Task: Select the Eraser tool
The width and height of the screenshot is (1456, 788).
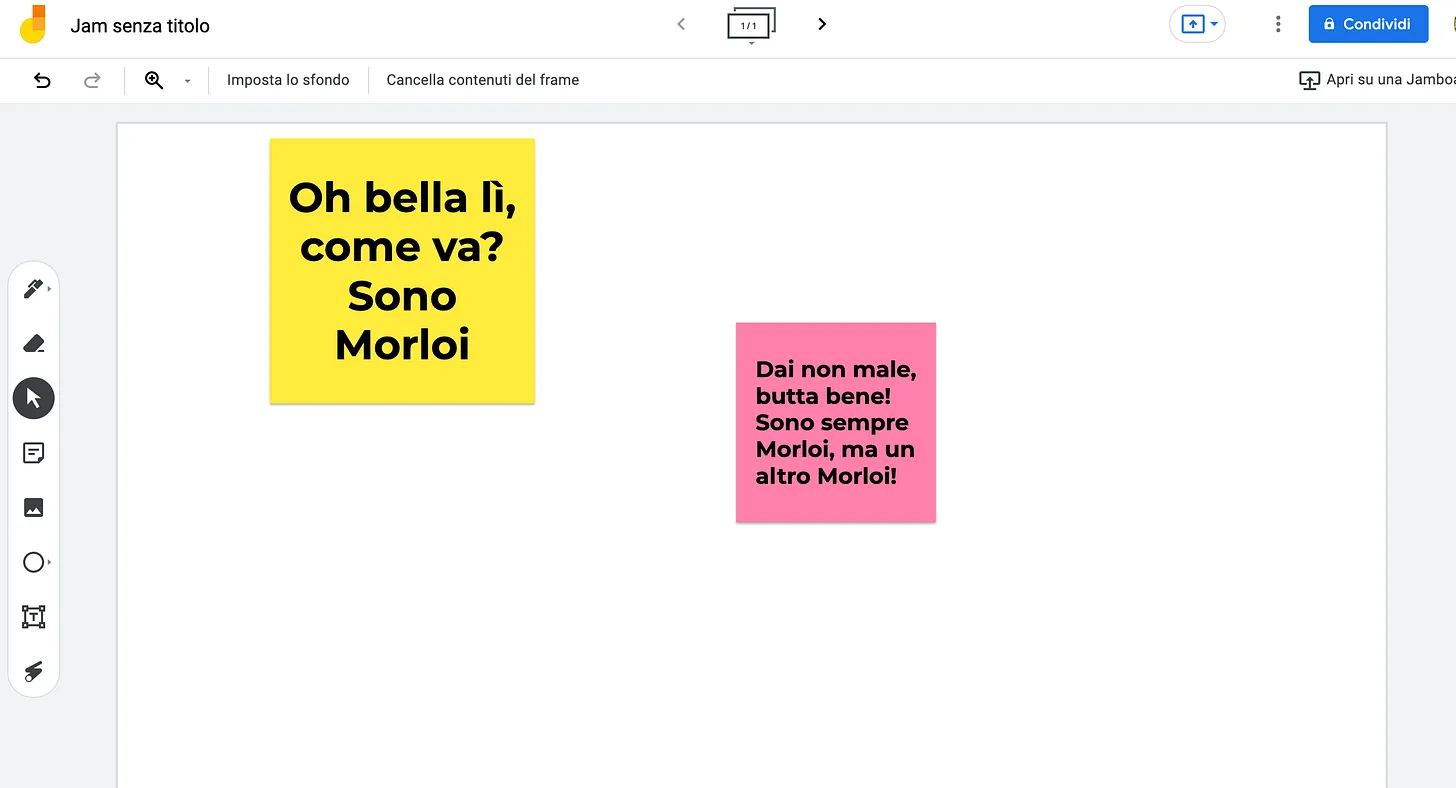Action: point(33,343)
